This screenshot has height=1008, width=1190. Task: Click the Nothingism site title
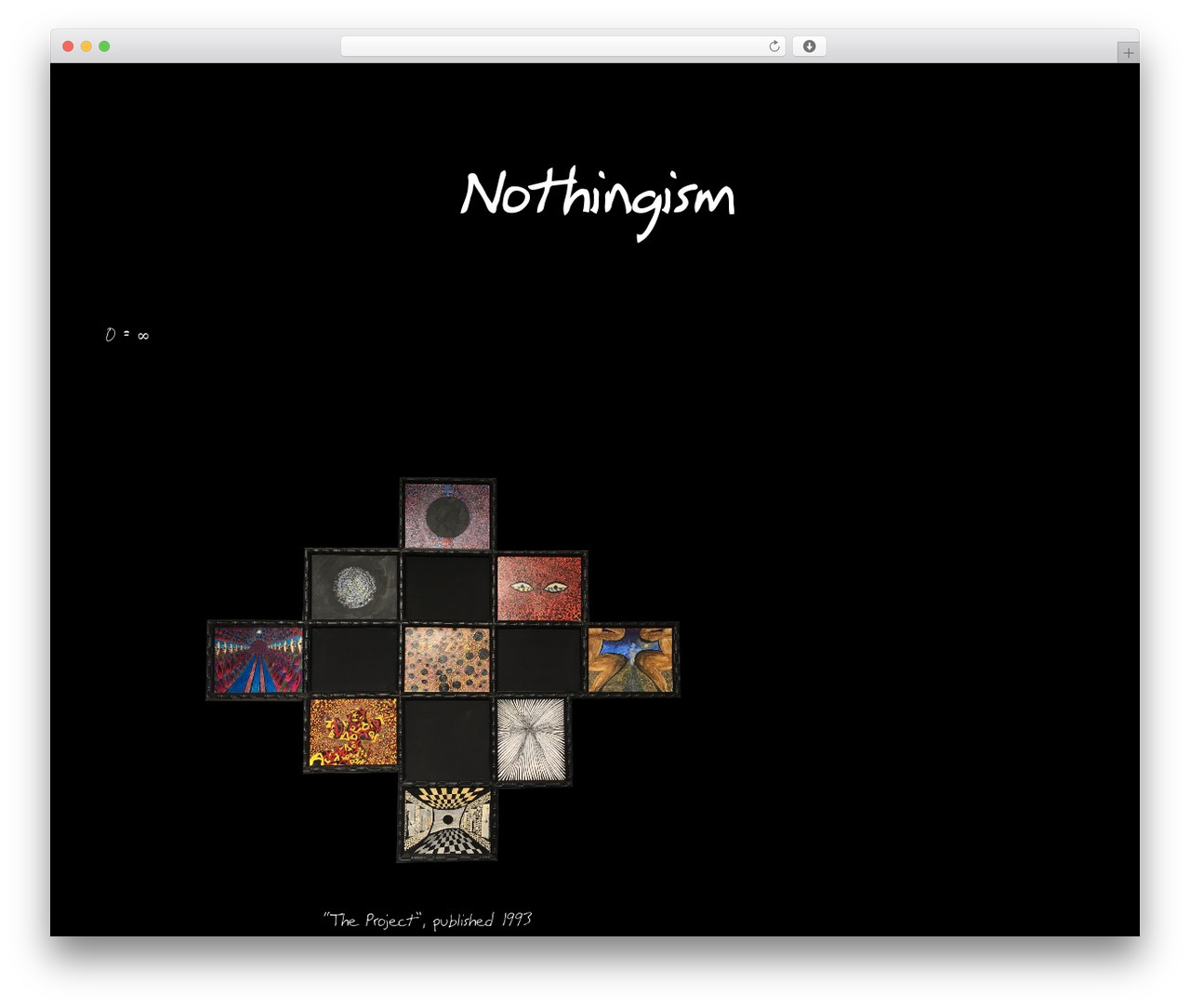click(597, 202)
